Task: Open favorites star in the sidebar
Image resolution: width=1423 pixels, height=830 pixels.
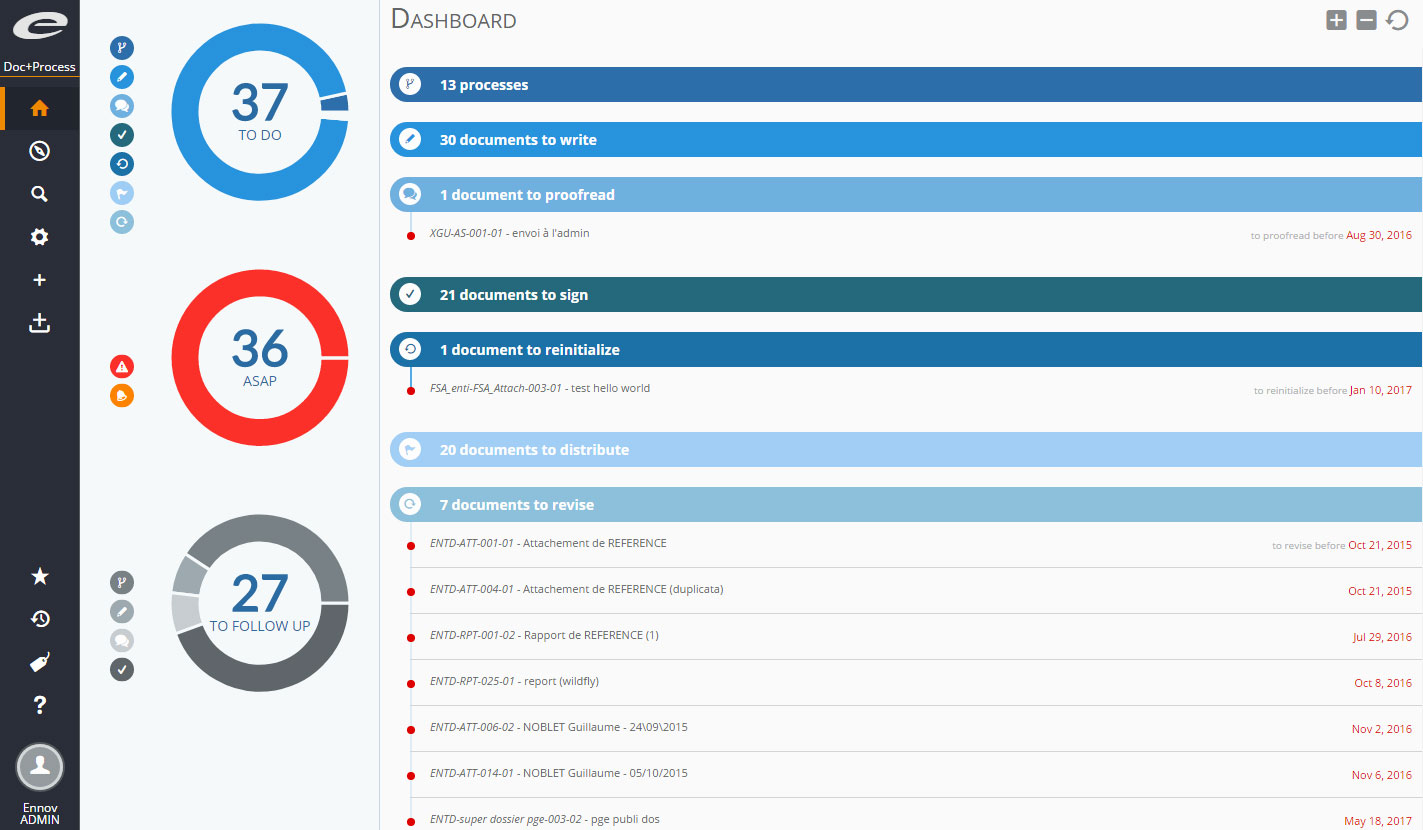Action: (x=40, y=576)
